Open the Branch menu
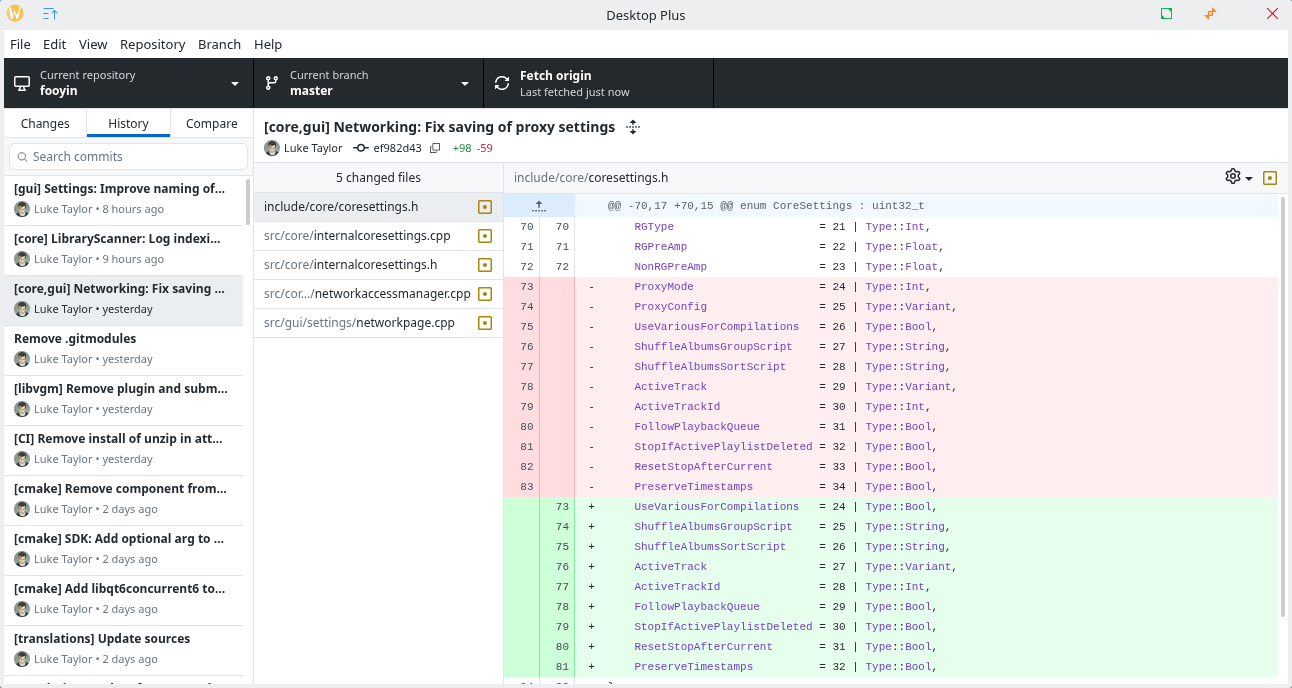The image size is (1292, 688). (x=219, y=44)
